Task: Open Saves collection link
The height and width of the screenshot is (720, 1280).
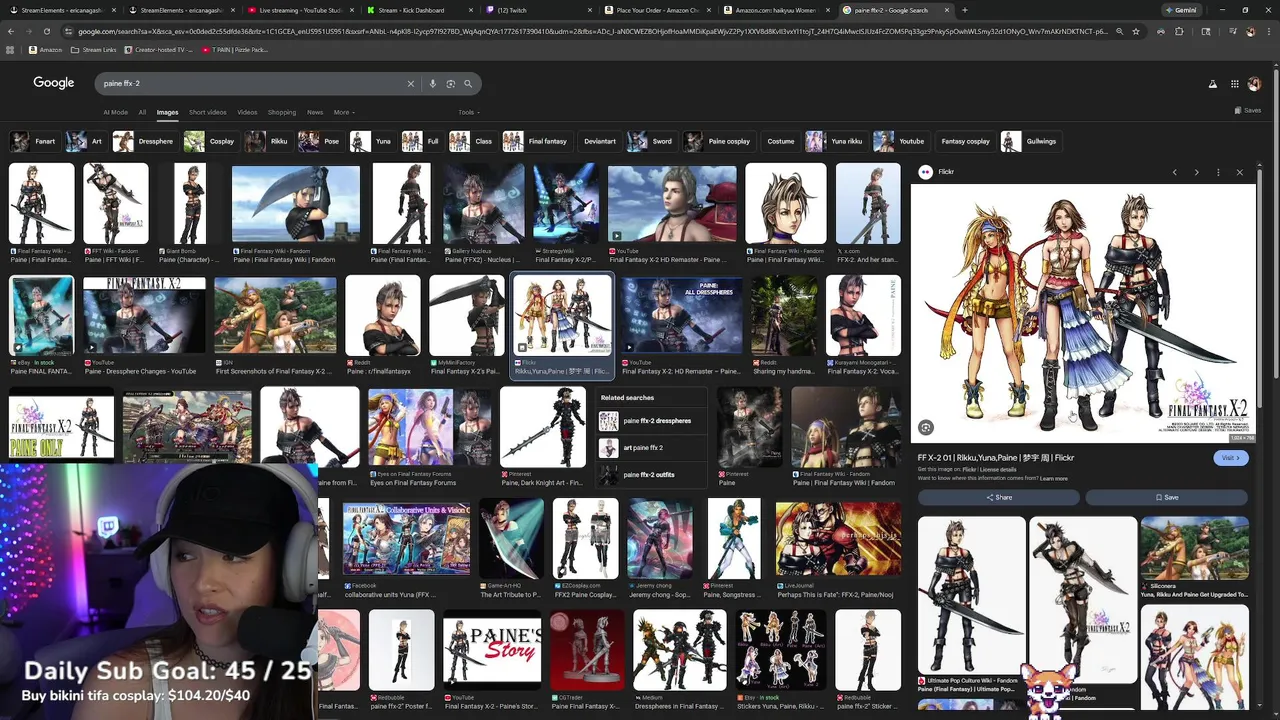Action: click(1248, 110)
